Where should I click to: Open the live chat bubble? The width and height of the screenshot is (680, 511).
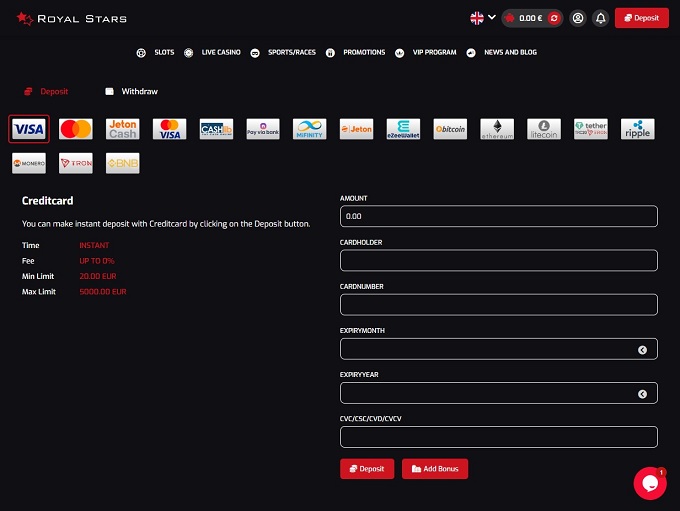pos(649,483)
